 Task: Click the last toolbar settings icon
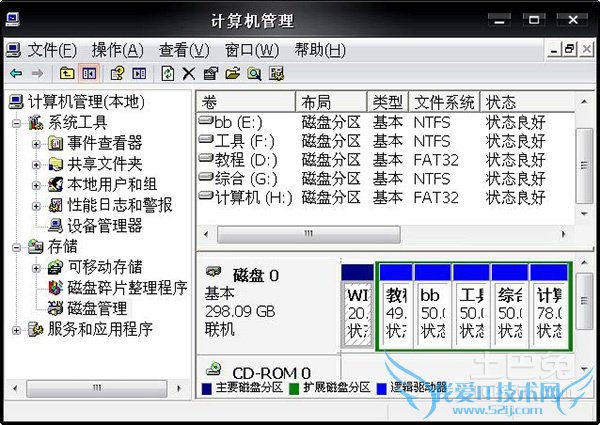pyautogui.click(x=276, y=73)
